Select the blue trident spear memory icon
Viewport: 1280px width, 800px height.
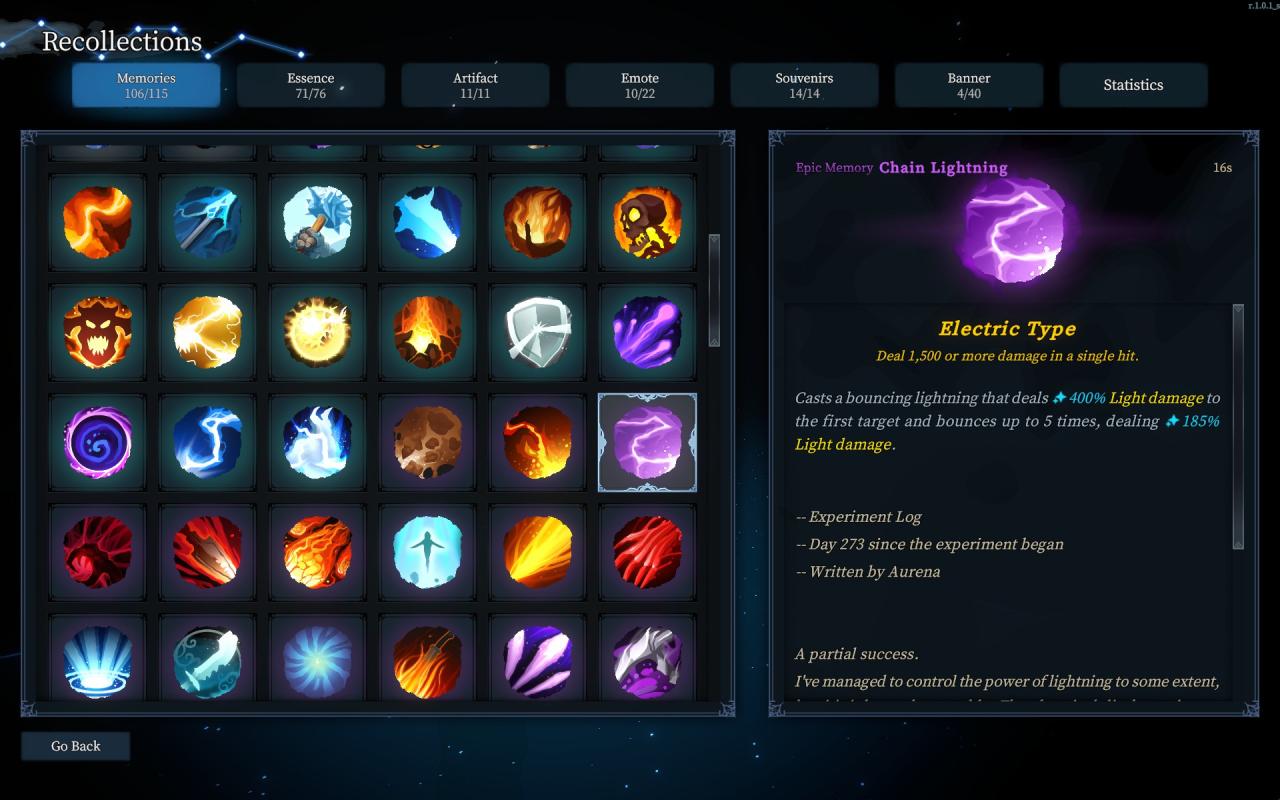pos(207,222)
